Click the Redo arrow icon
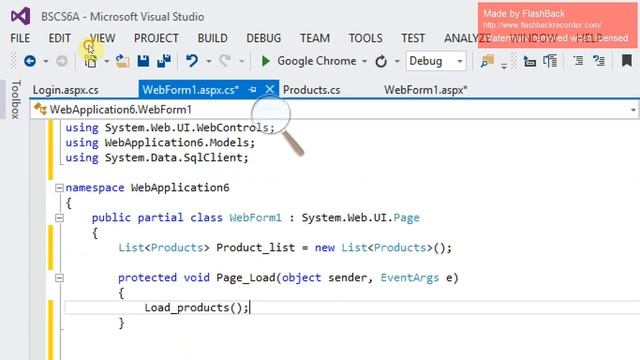The width and height of the screenshot is (640, 360). (x=225, y=61)
